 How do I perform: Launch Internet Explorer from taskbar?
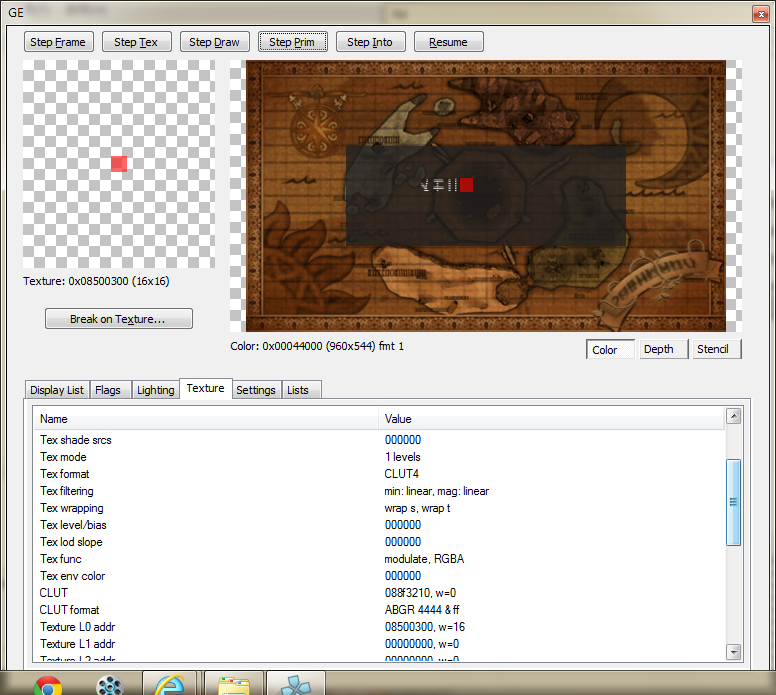click(170, 685)
